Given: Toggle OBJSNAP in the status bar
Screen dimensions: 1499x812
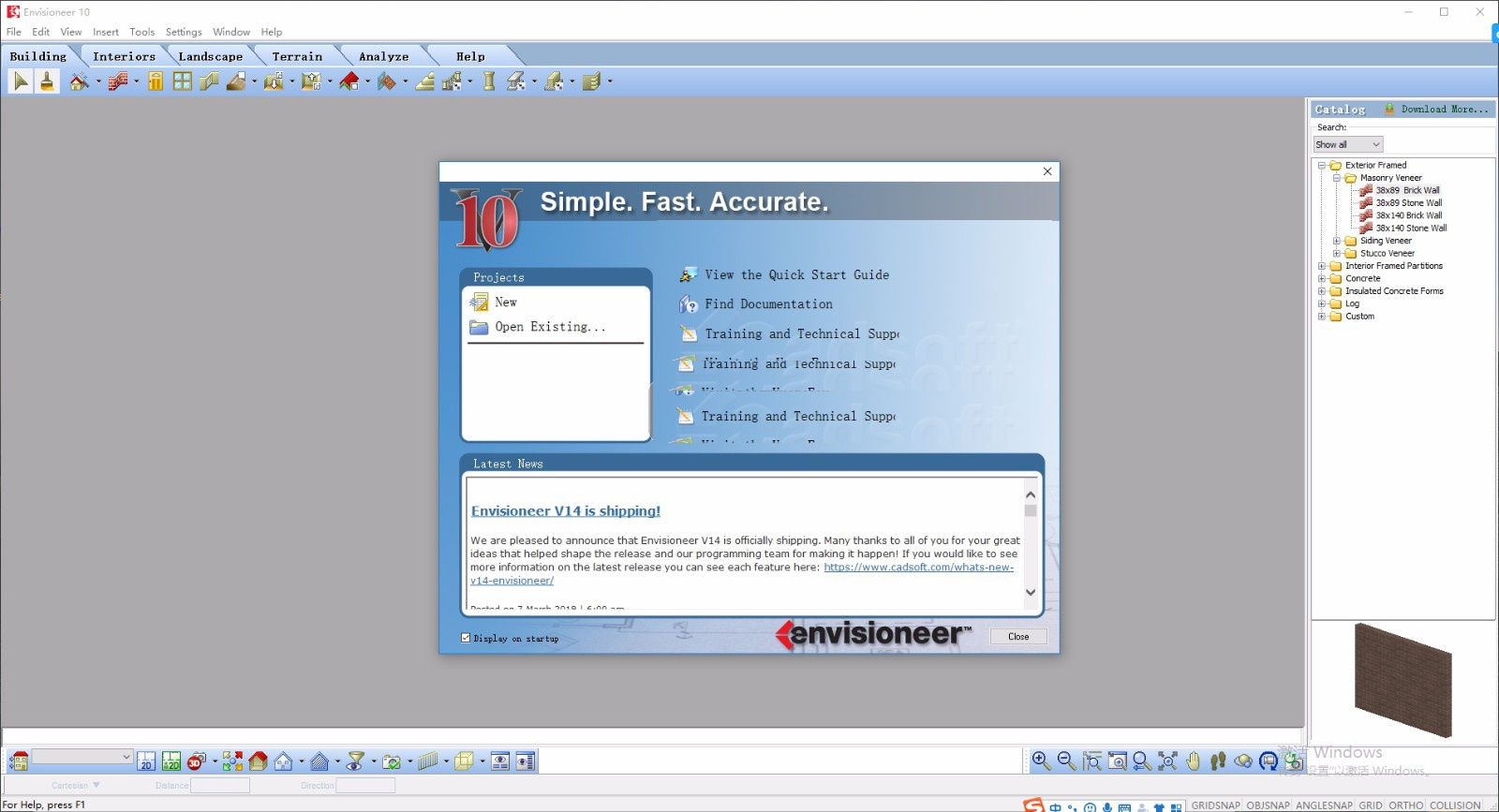Looking at the screenshot, I should (x=1268, y=805).
